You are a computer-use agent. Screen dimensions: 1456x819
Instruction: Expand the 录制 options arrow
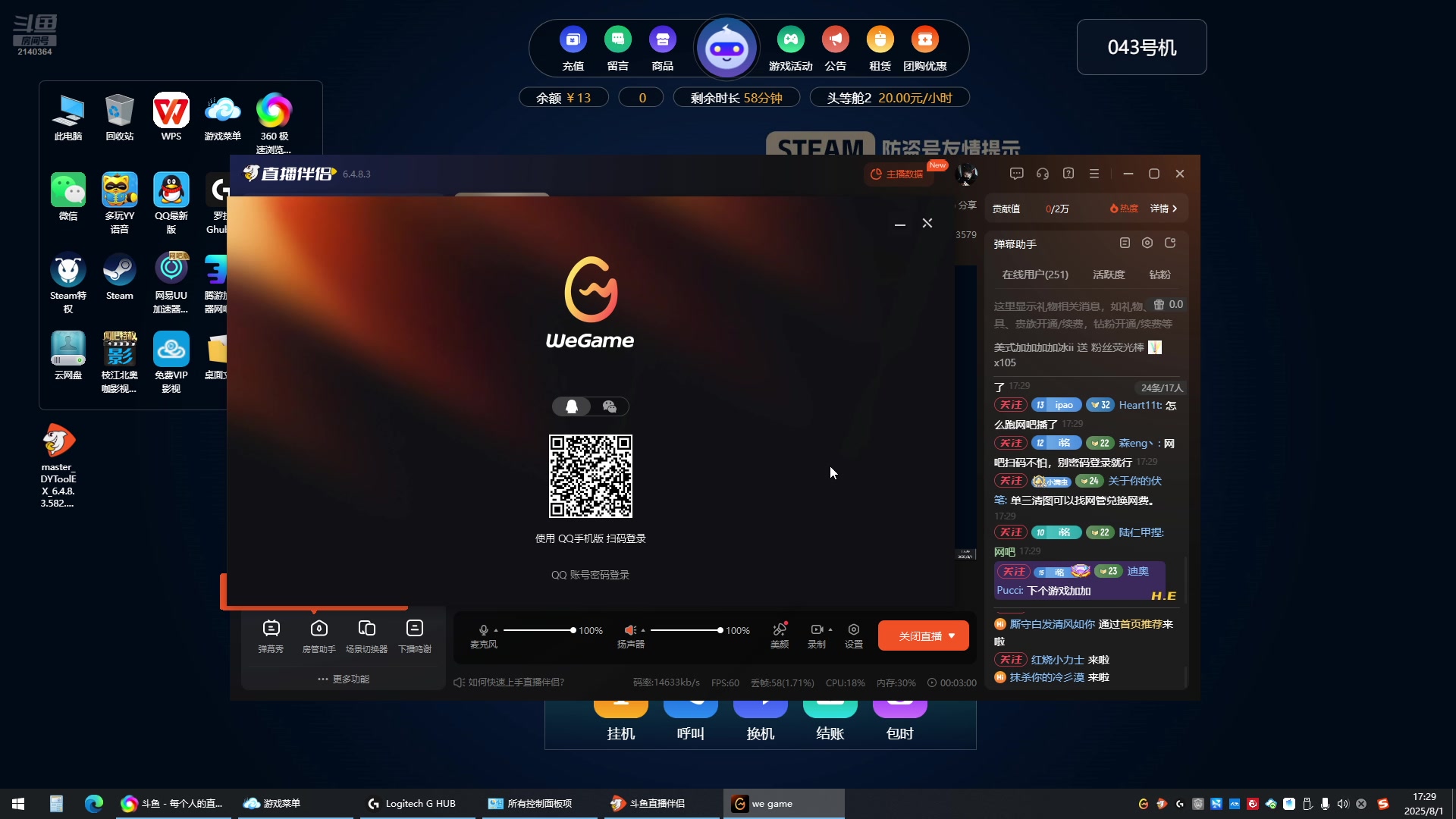click(830, 629)
